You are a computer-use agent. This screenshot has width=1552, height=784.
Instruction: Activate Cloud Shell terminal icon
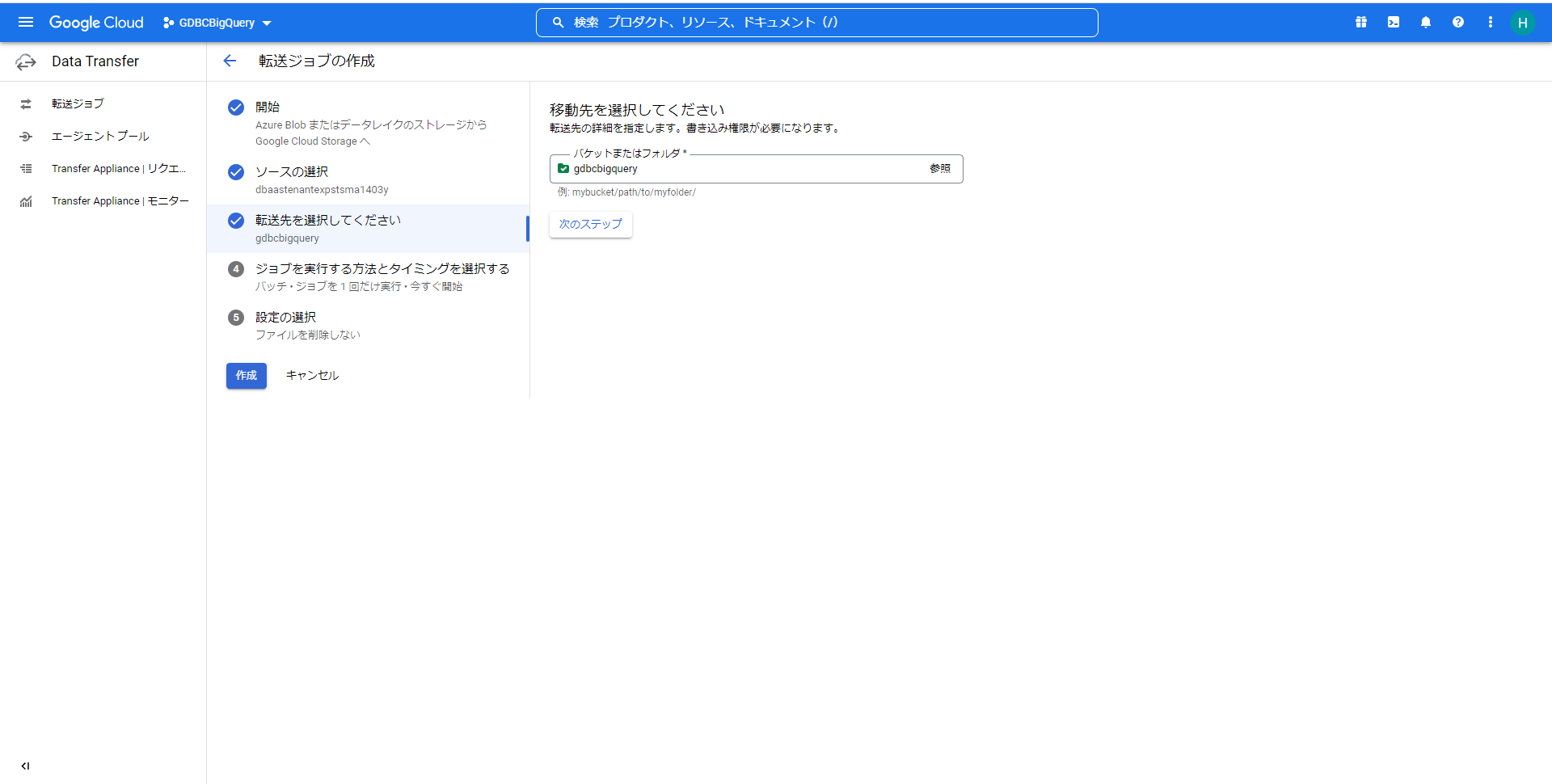1394,23
